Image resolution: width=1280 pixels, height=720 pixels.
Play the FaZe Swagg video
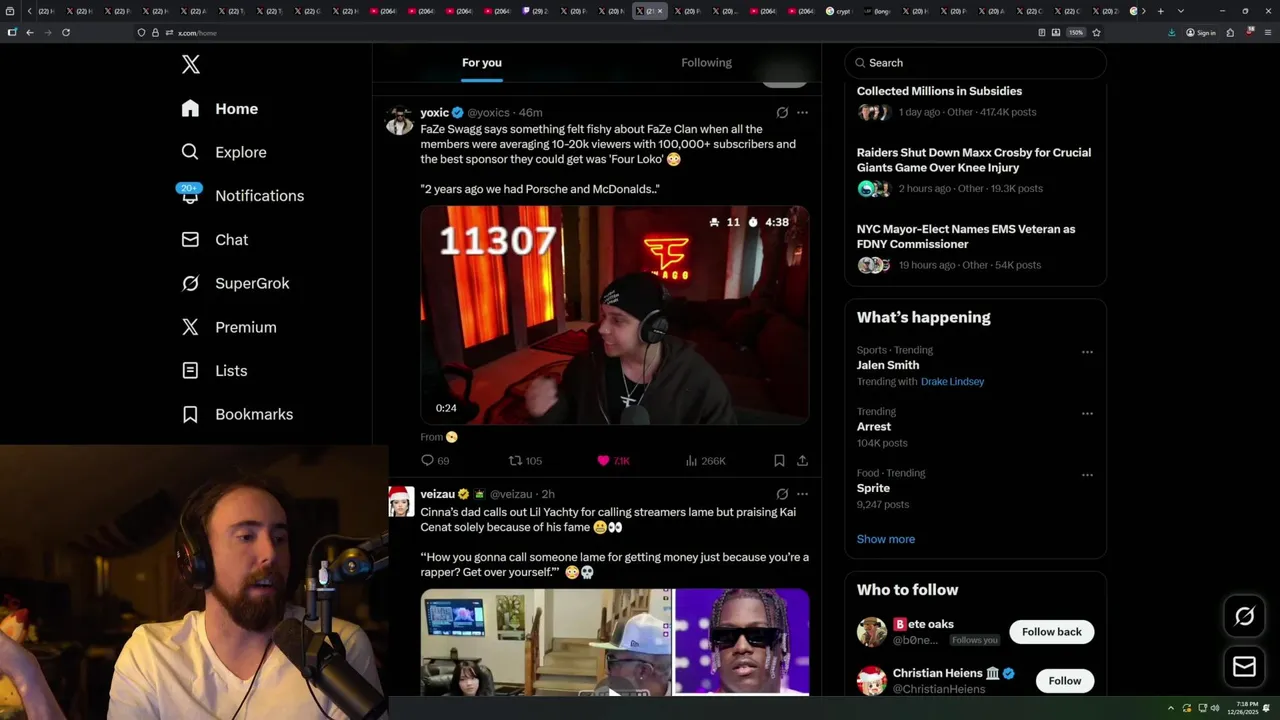point(614,315)
